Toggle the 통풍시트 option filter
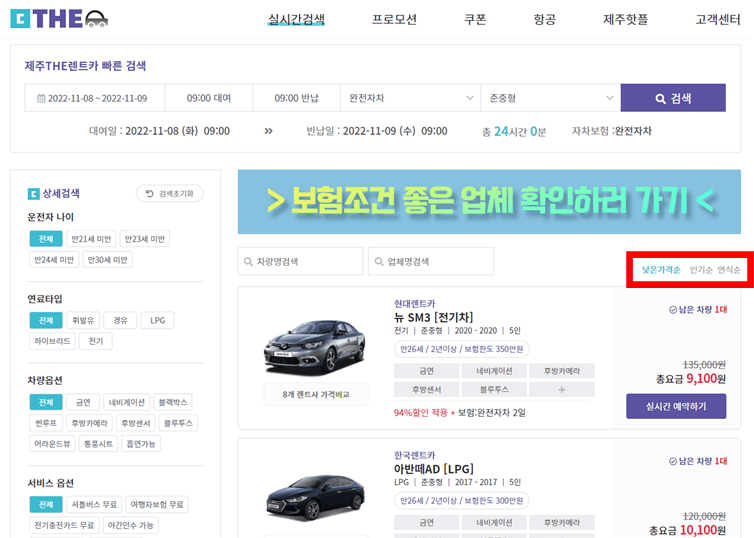This screenshot has height=538, width=754. (x=98, y=443)
